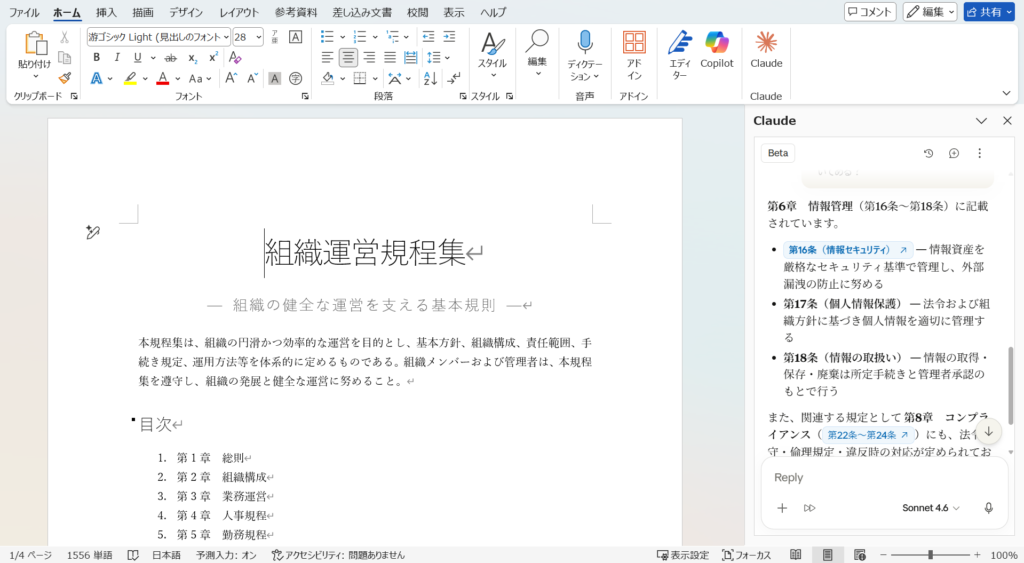Switch to the 挿入 ribbon tab
Image resolution: width=1024 pixels, height=563 pixels.
point(106,12)
